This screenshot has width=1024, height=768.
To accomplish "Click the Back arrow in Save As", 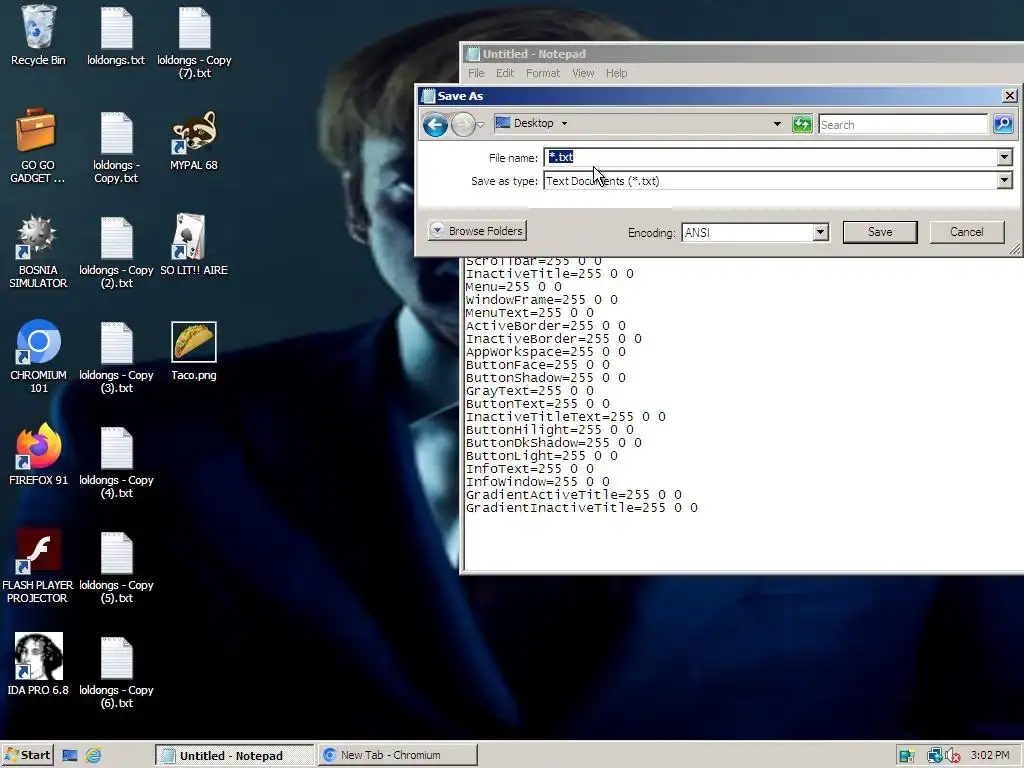I will tap(435, 124).
